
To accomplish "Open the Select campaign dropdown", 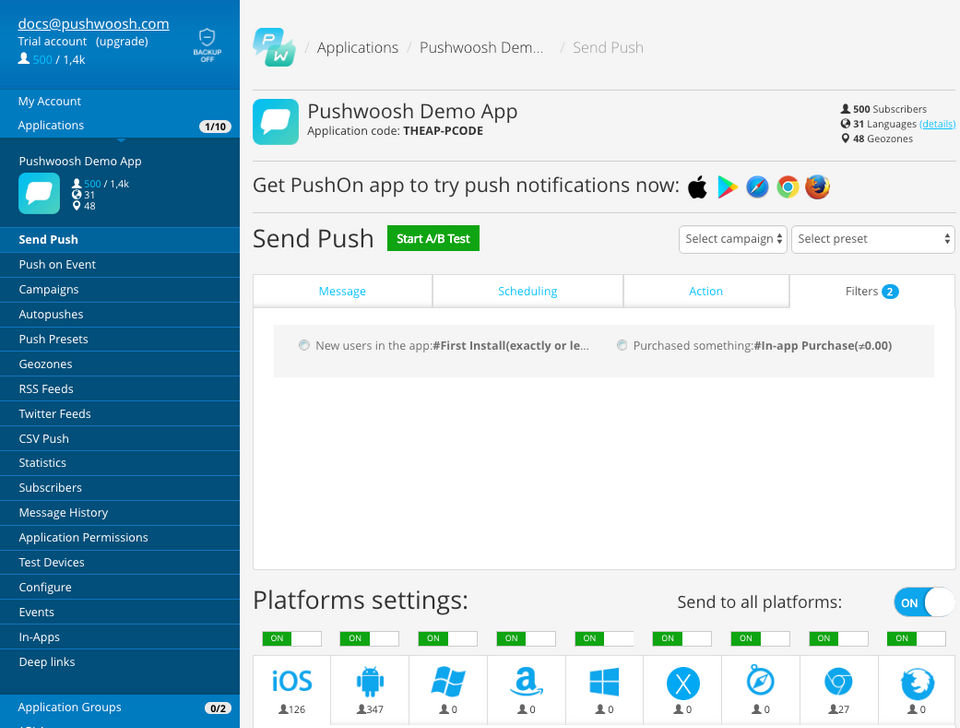I will pos(733,239).
